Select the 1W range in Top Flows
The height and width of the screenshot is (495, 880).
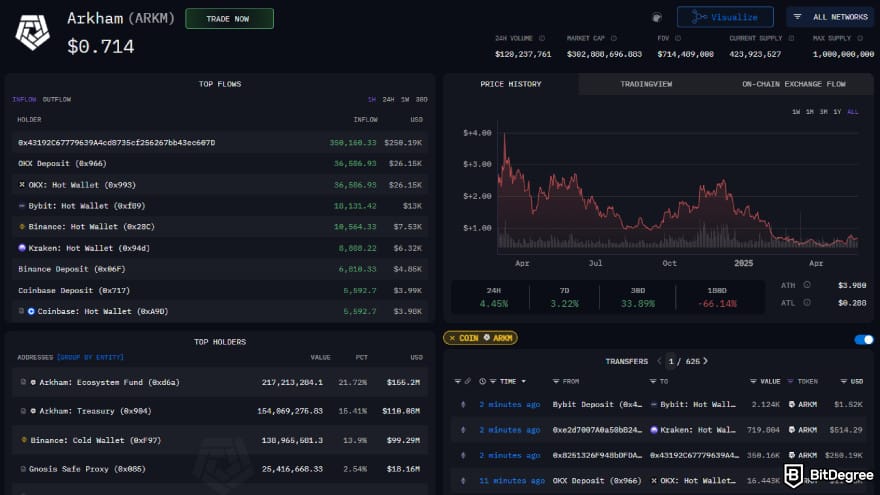pos(405,99)
